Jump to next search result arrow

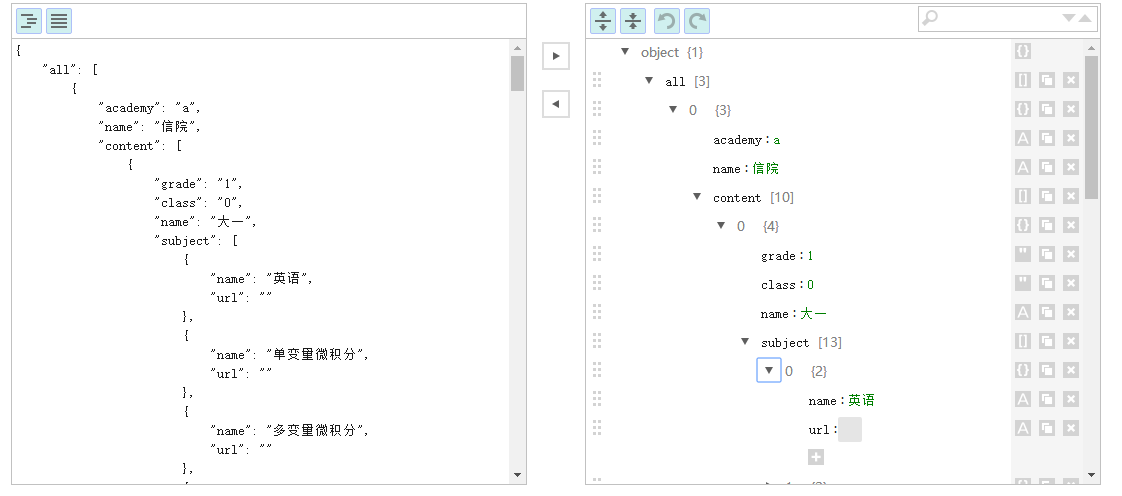pyautogui.click(x=1069, y=19)
